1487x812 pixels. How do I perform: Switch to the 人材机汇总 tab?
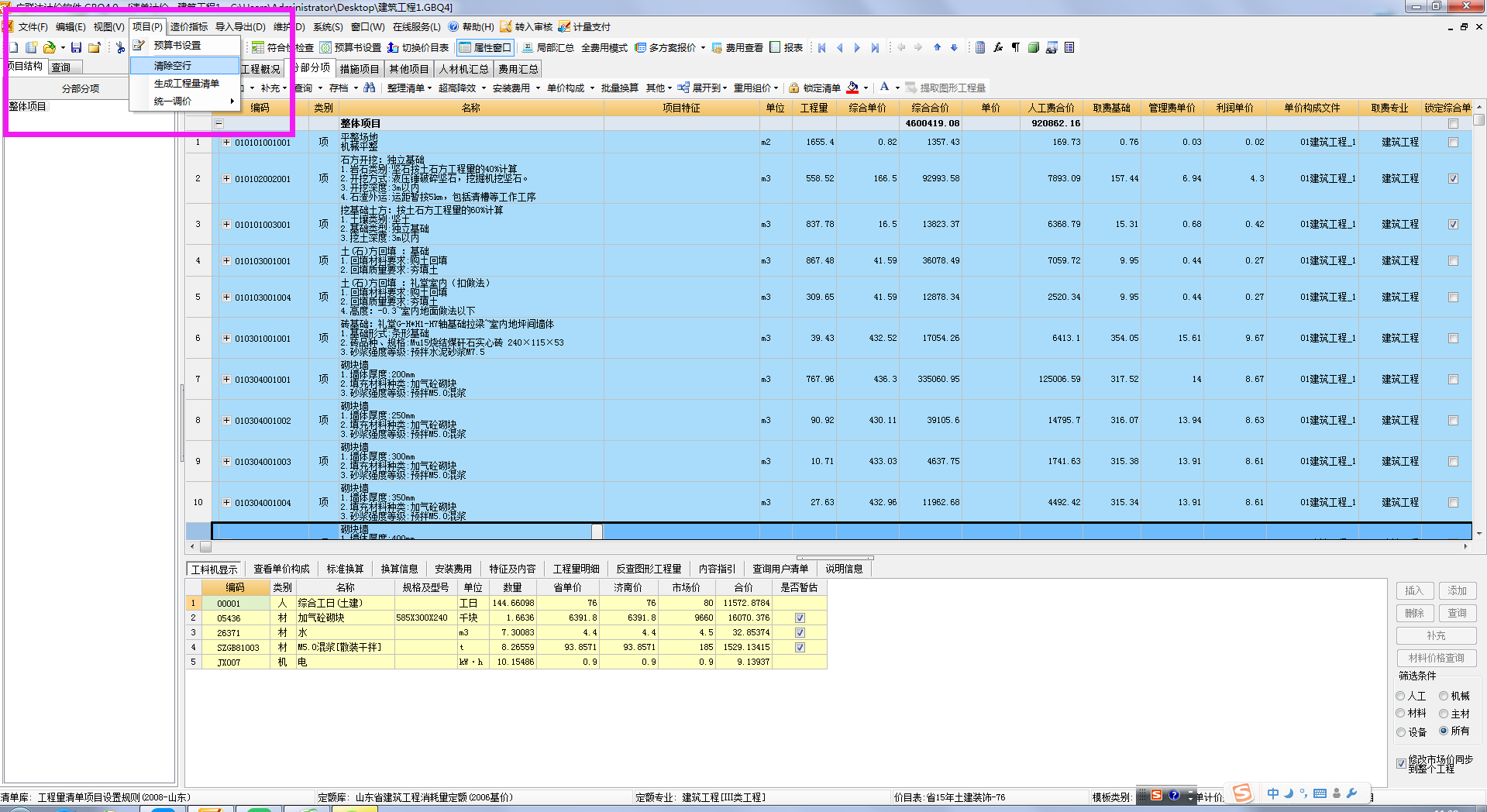(x=463, y=69)
